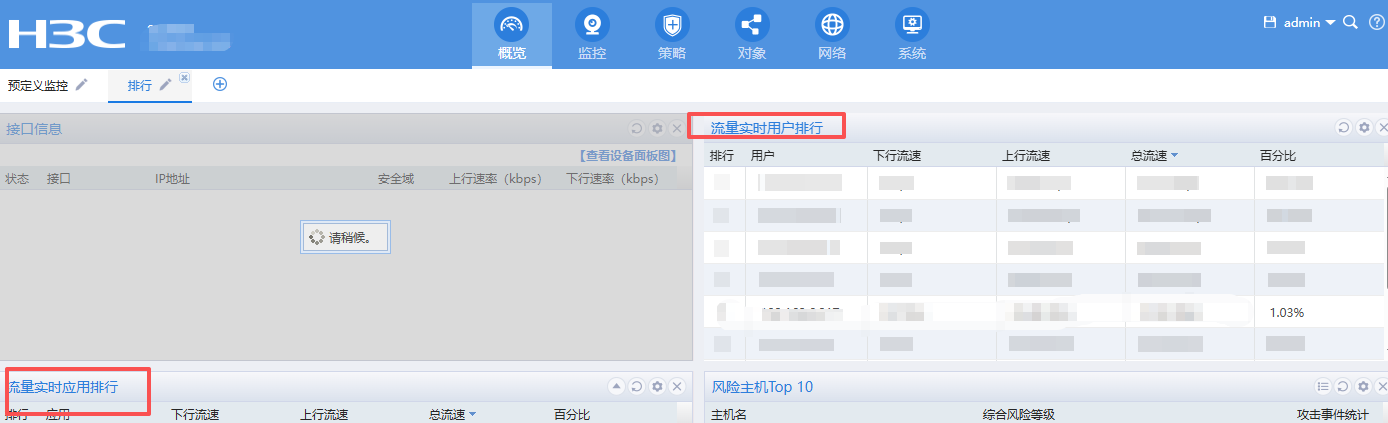The width and height of the screenshot is (1388, 423).
Task: Sort application ranking by 总流速 column
Action: click(x=472, y=414)
